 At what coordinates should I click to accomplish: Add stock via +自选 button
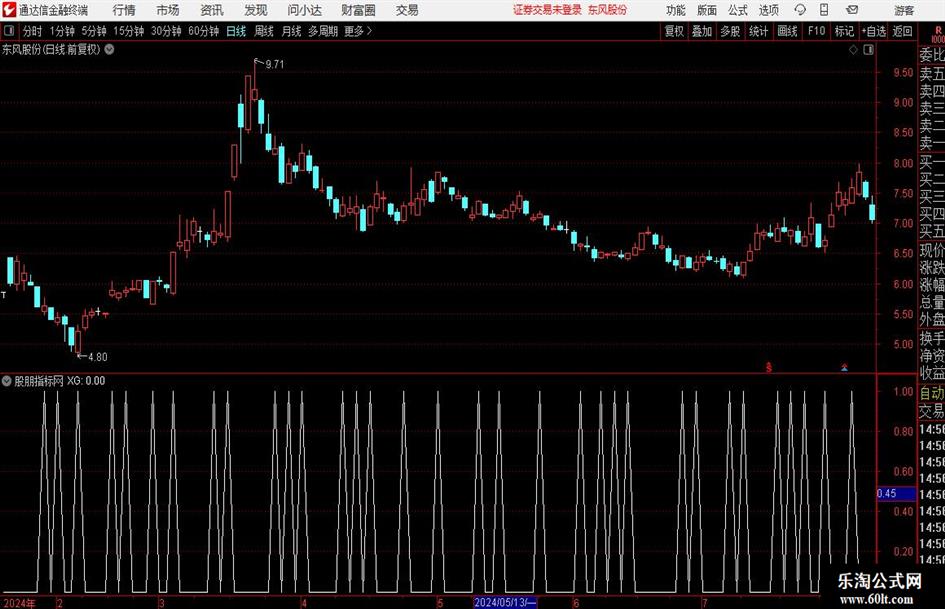coord(873,31)
